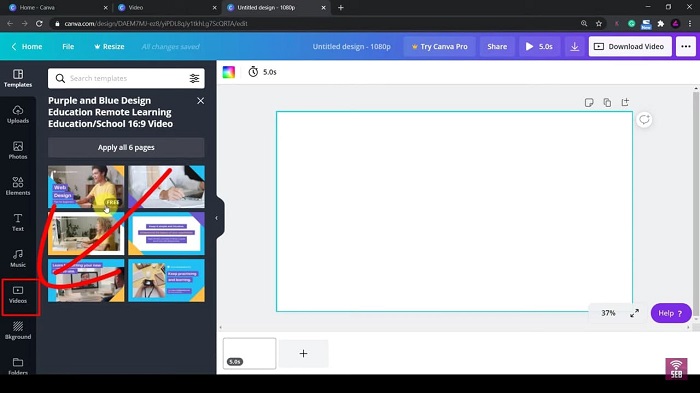Select the text-boxes template page thumbnail

coord(167,234)
